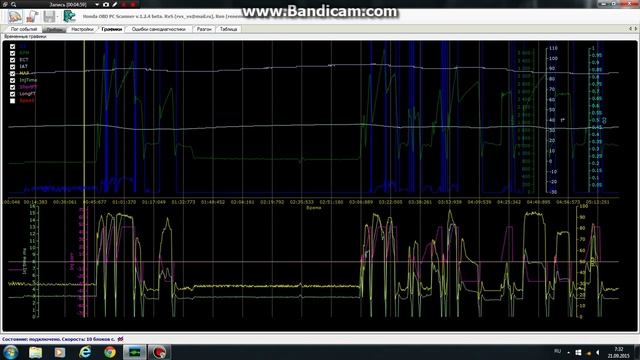Switch to the OBD scanner taskbar button
Viewport: 640px width, 360px height.
point(134,352)
